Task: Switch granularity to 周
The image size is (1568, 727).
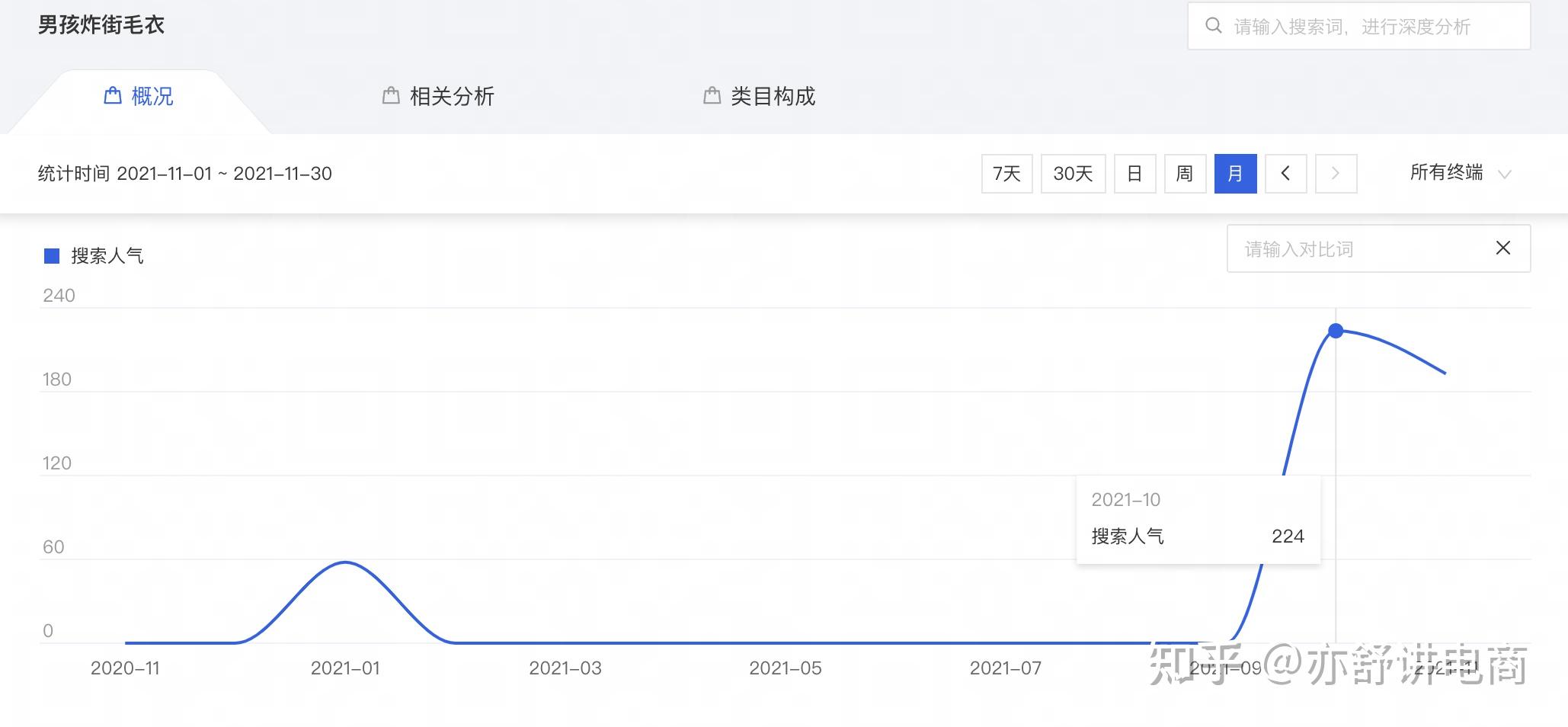Action: [x=1185, y=174]
